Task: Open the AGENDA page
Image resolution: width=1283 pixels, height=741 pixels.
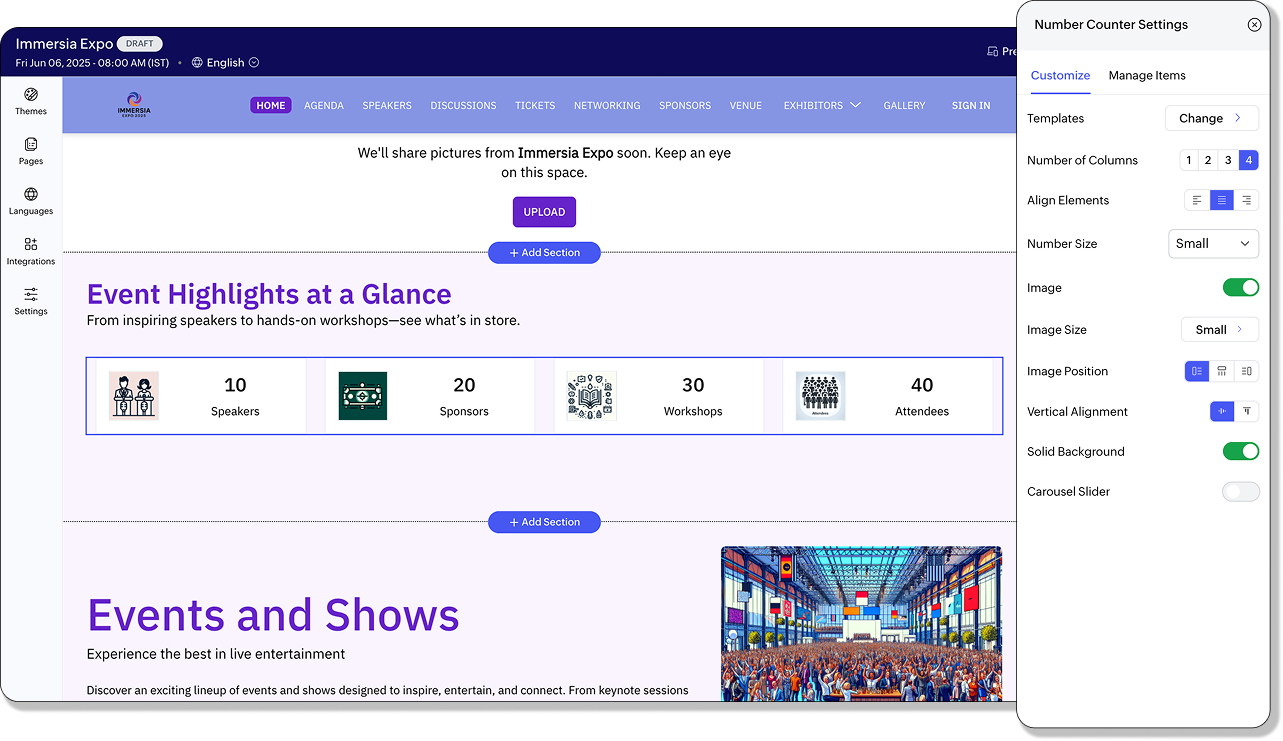Action: [324, 105]
